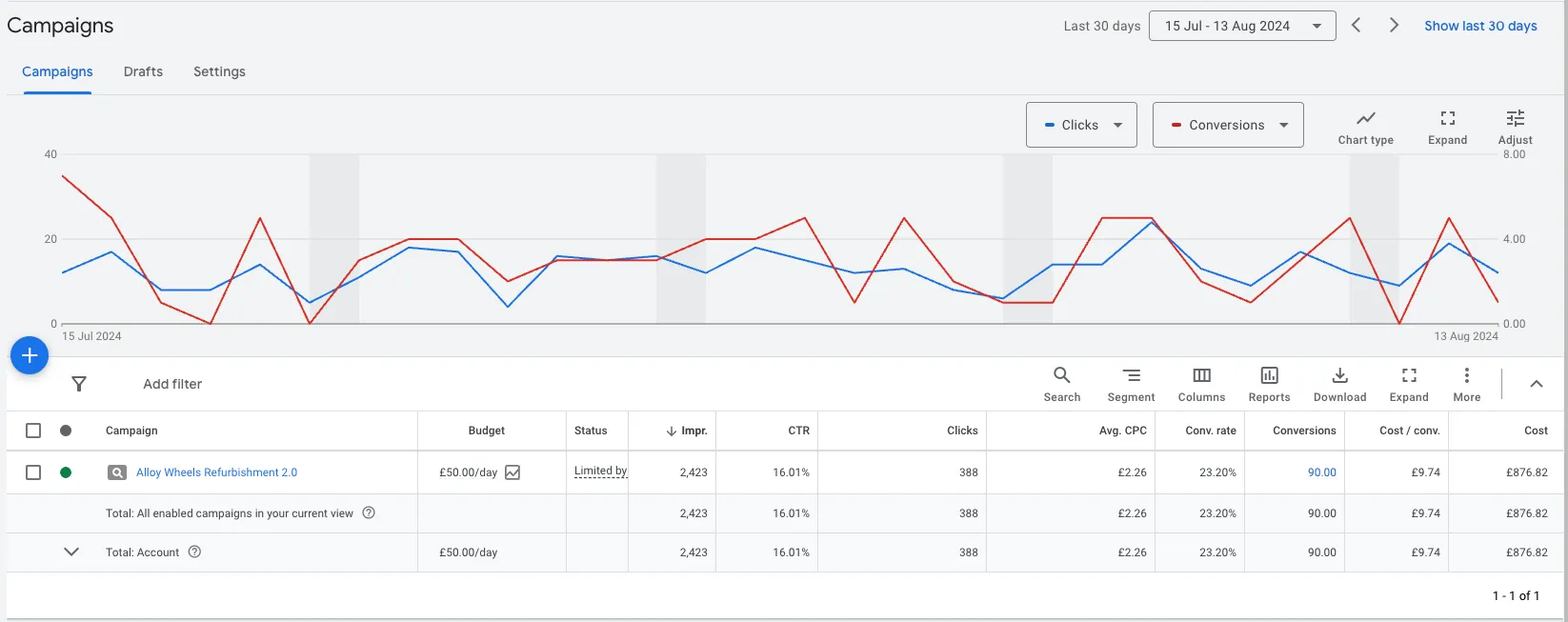Open the Reports icon
This screenshot has height=622, width=1568.
point(1269,384)
